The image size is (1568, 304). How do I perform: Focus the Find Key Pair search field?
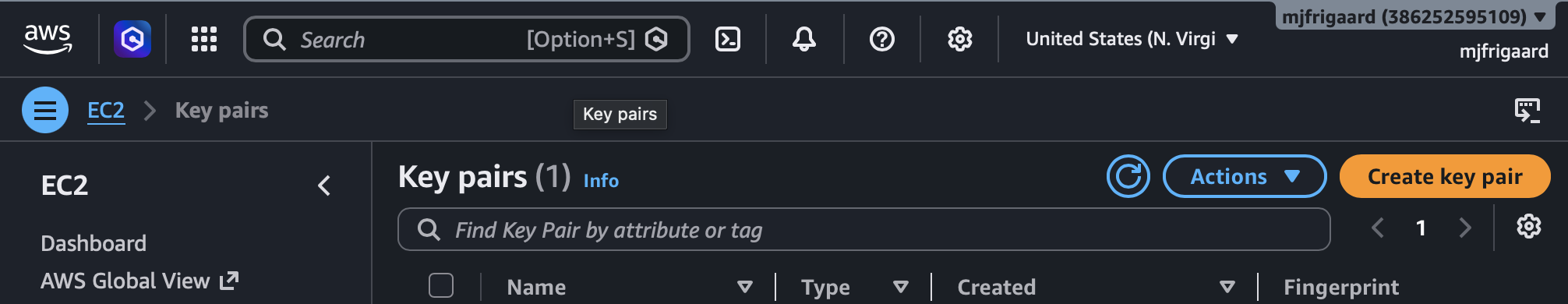point(863,229)
